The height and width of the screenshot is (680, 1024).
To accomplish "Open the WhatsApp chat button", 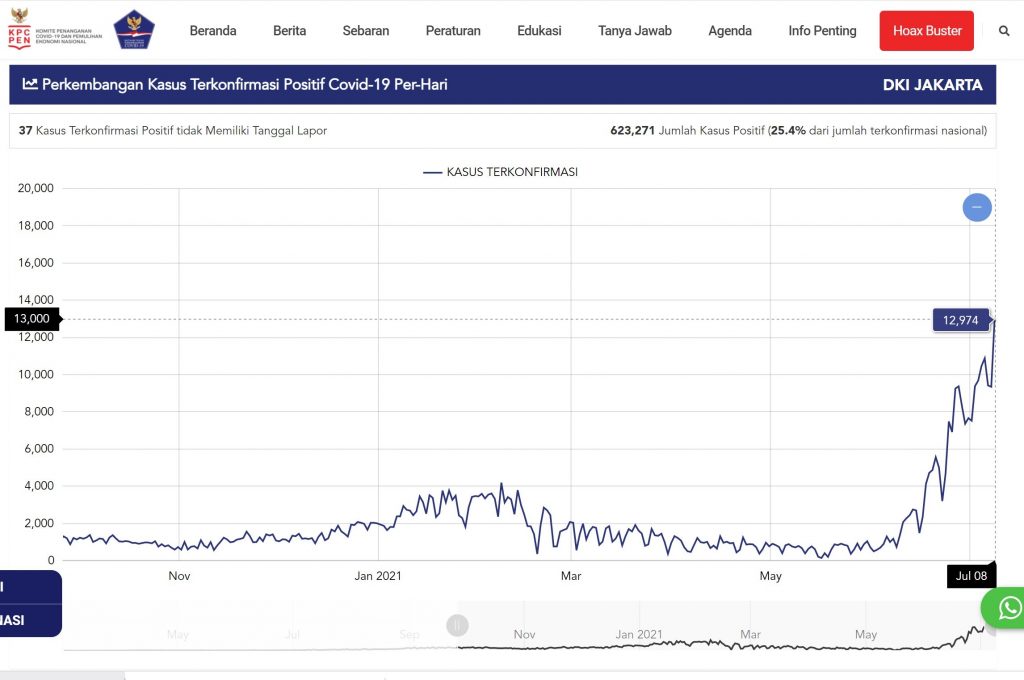I will click(x=1008, y=607).
